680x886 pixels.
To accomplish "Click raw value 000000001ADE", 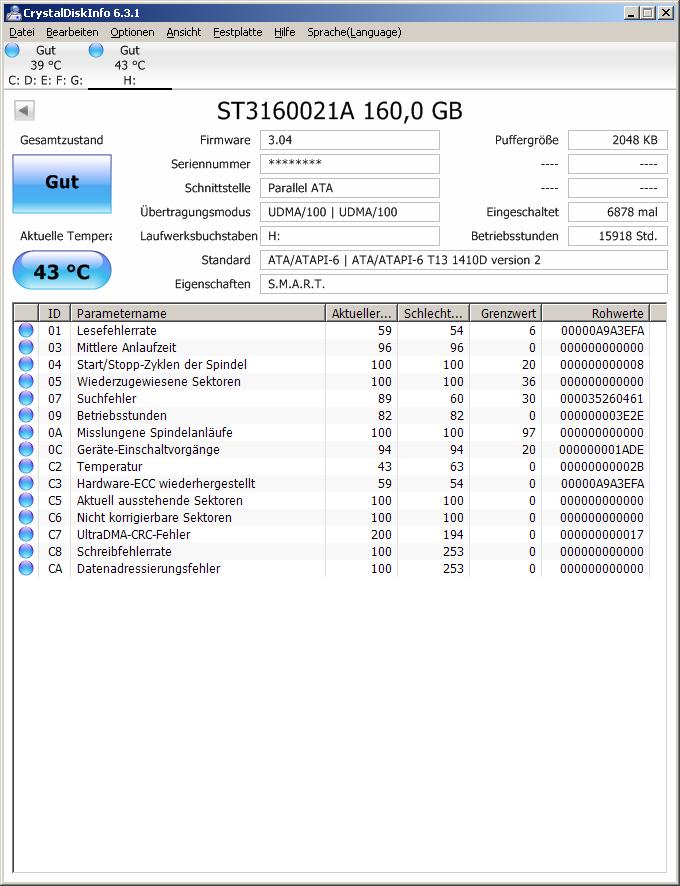I will [x=601, y=449].
